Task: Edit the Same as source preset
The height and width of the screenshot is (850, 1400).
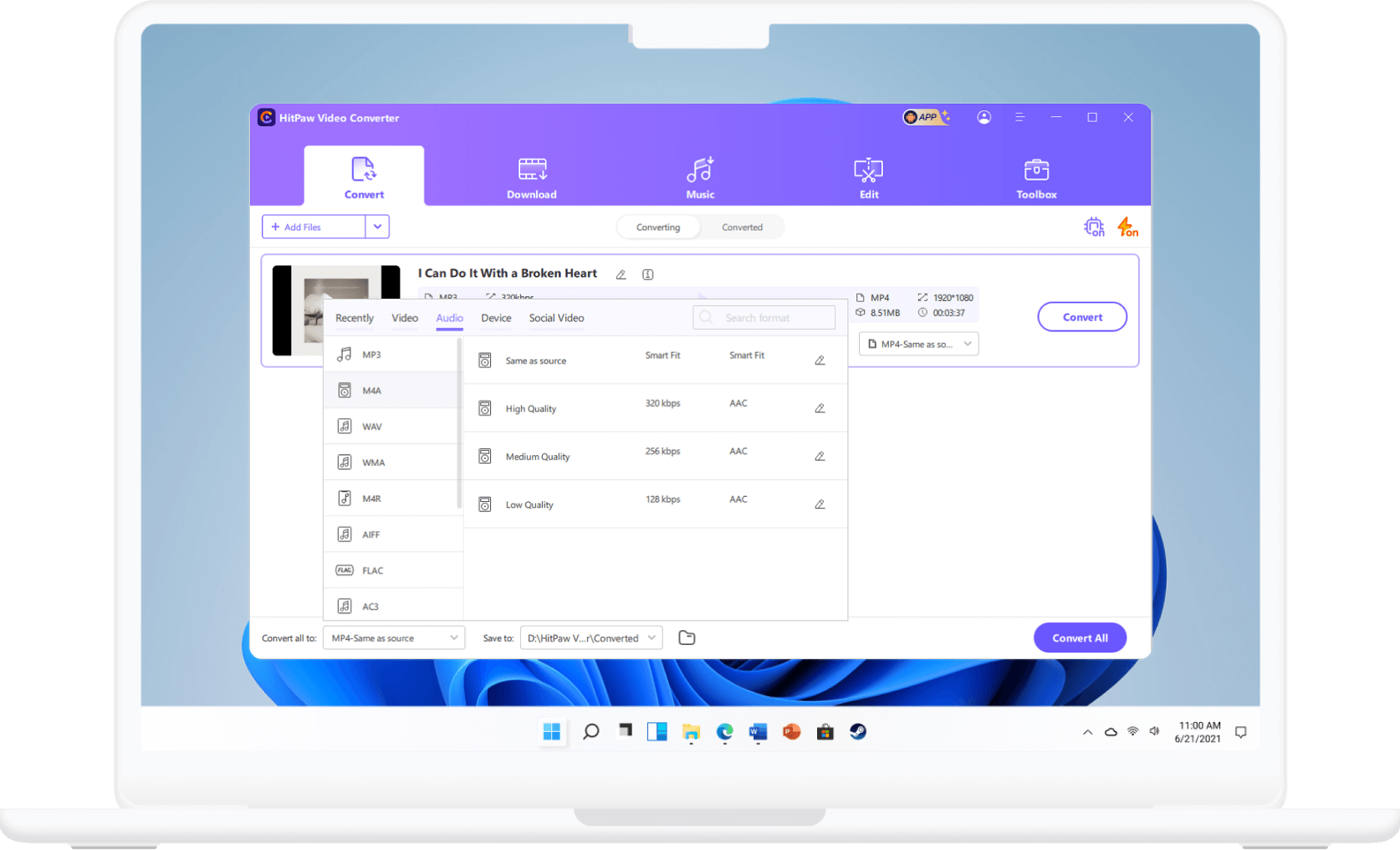Action: pos(820,361)
